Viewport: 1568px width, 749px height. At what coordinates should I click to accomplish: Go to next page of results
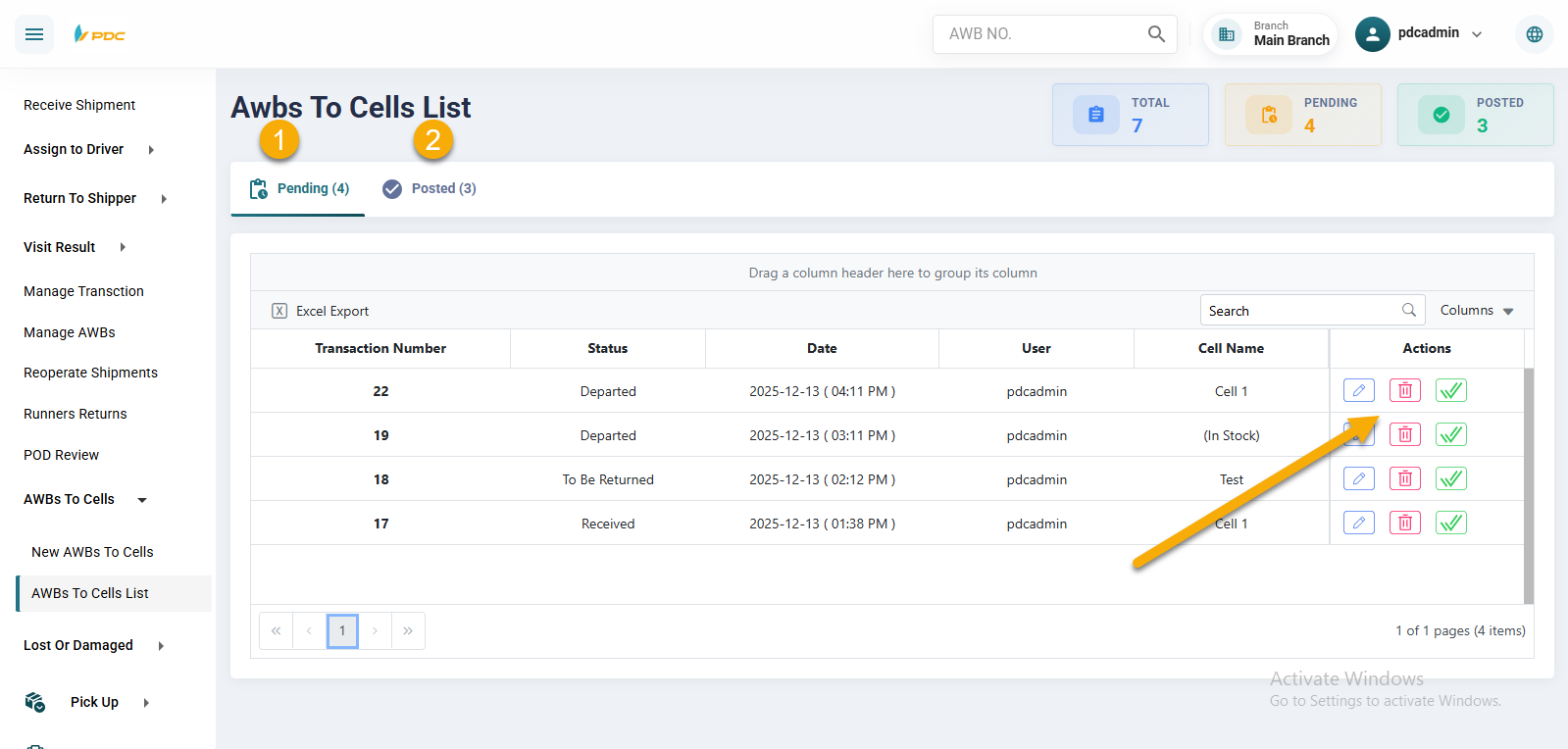(375, 630)
